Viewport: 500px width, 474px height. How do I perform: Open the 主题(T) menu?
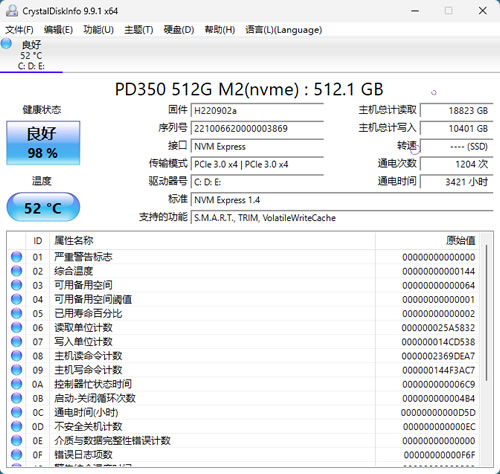coord(139,30)
